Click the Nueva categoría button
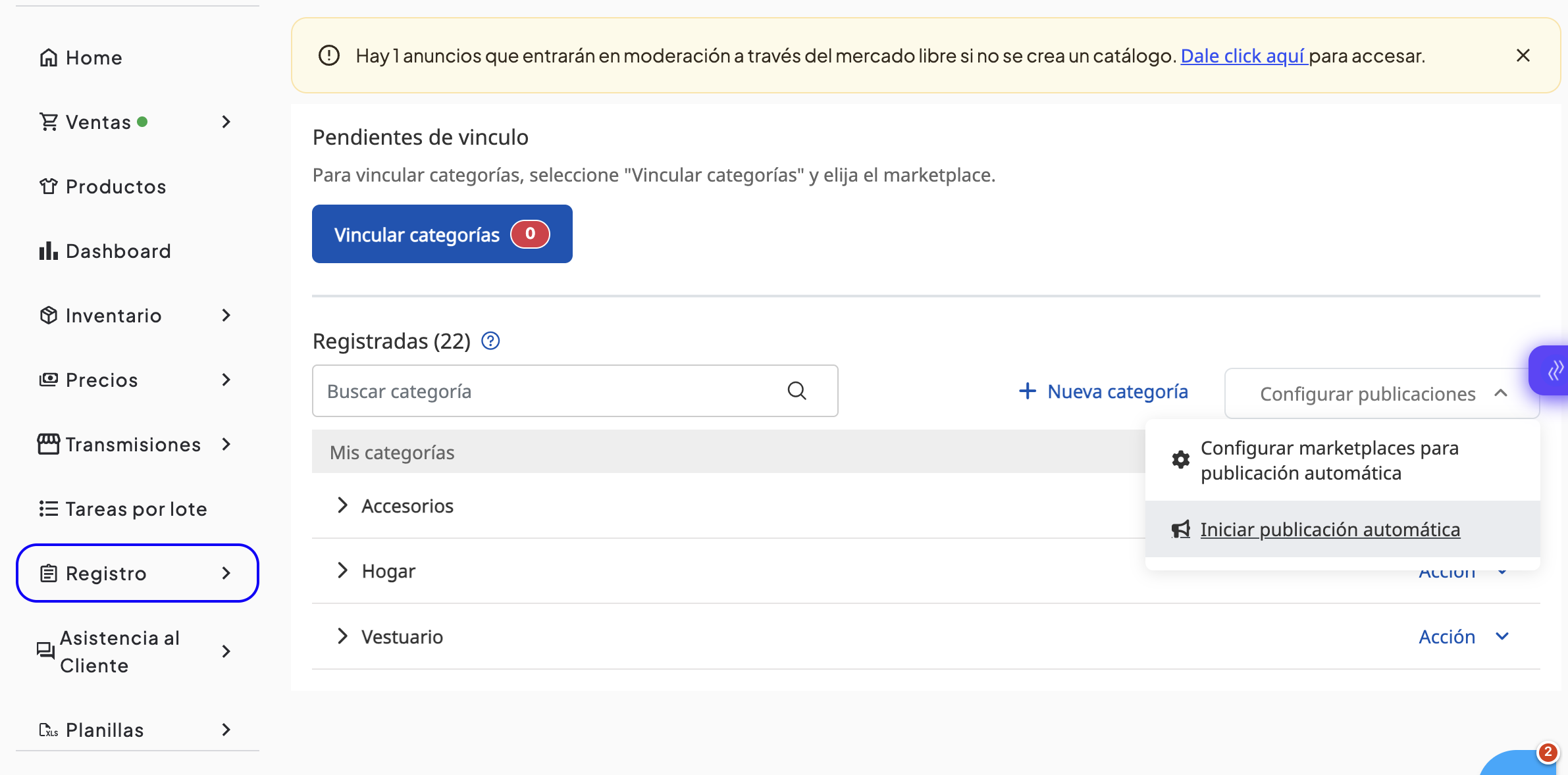The width and height of the screenshot is (1568, 775). tap(1103, 391)
